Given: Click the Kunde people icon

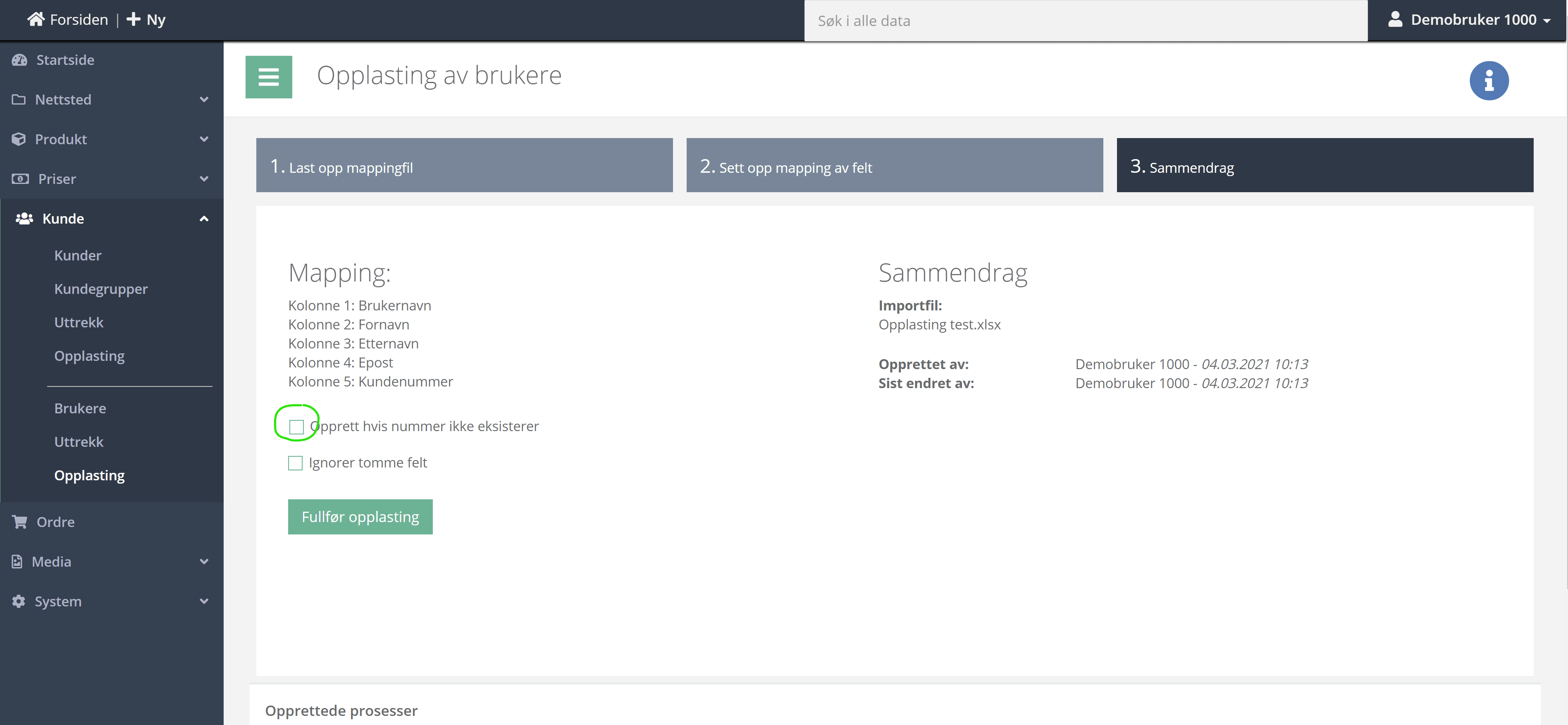Looking at the screenshot, I should (x=24, y=219).
